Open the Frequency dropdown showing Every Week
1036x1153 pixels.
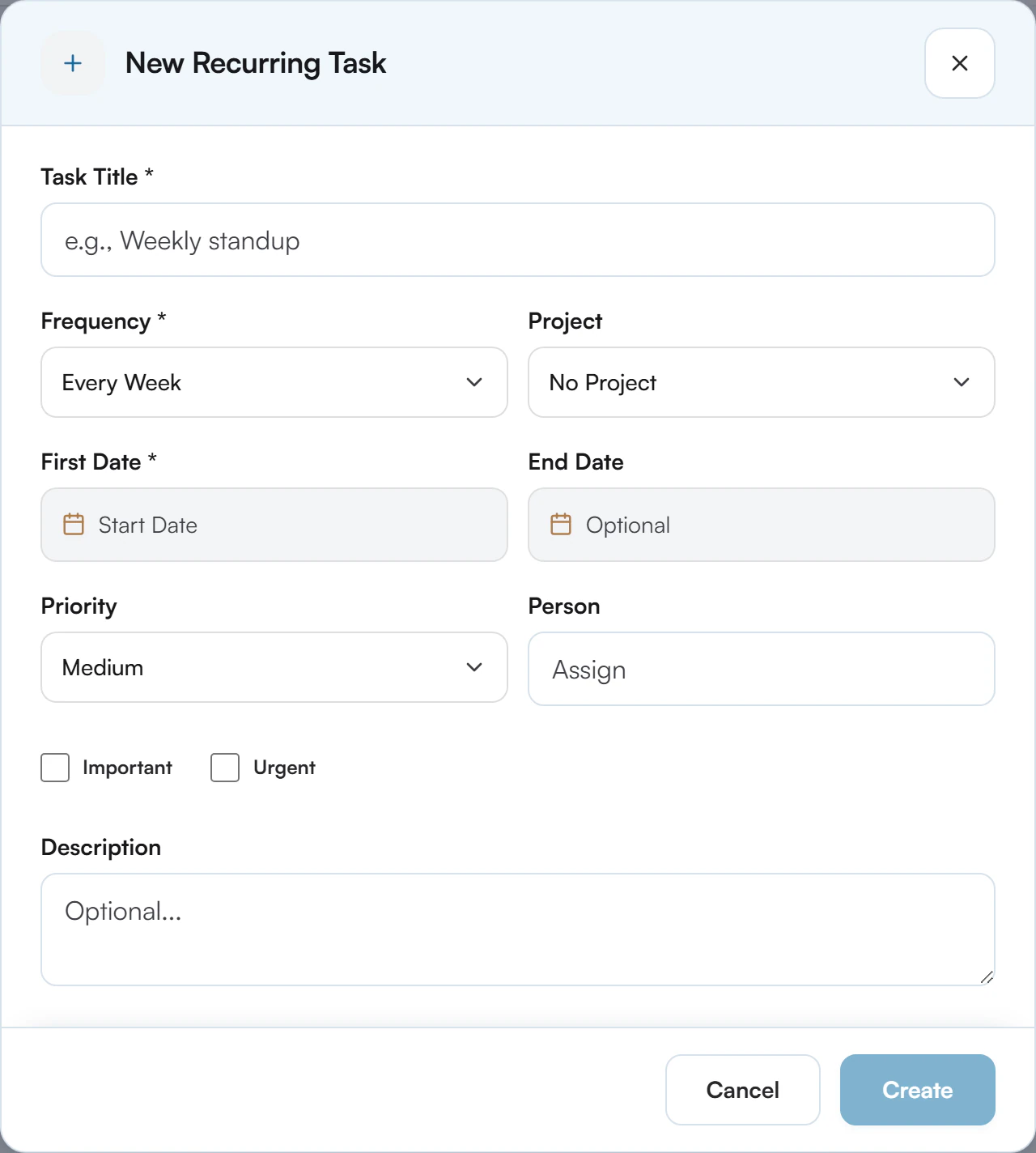[274, 382]
